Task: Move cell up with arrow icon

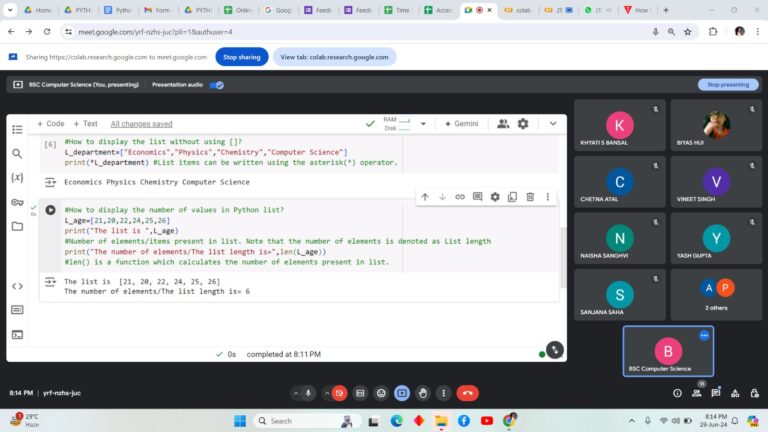Action: click(425, 197)
